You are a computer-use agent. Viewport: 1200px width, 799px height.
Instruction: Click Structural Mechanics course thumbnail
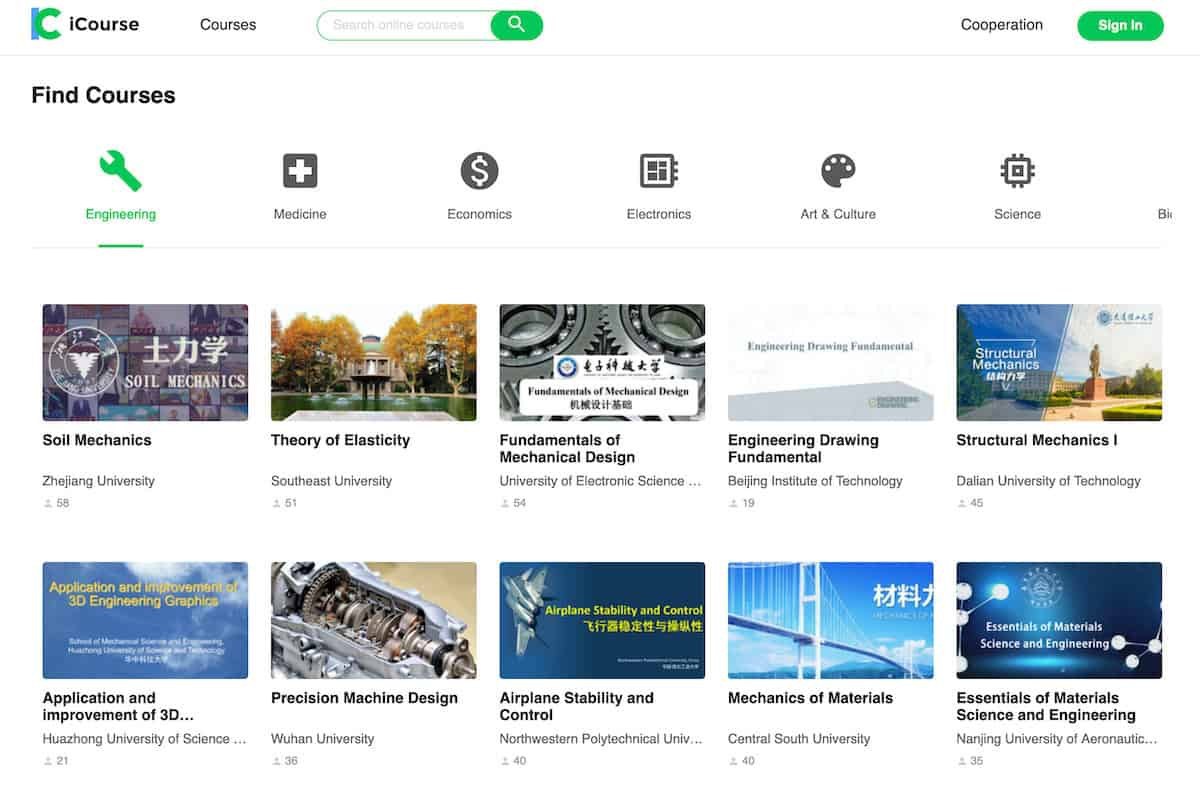click(1059, 362)
